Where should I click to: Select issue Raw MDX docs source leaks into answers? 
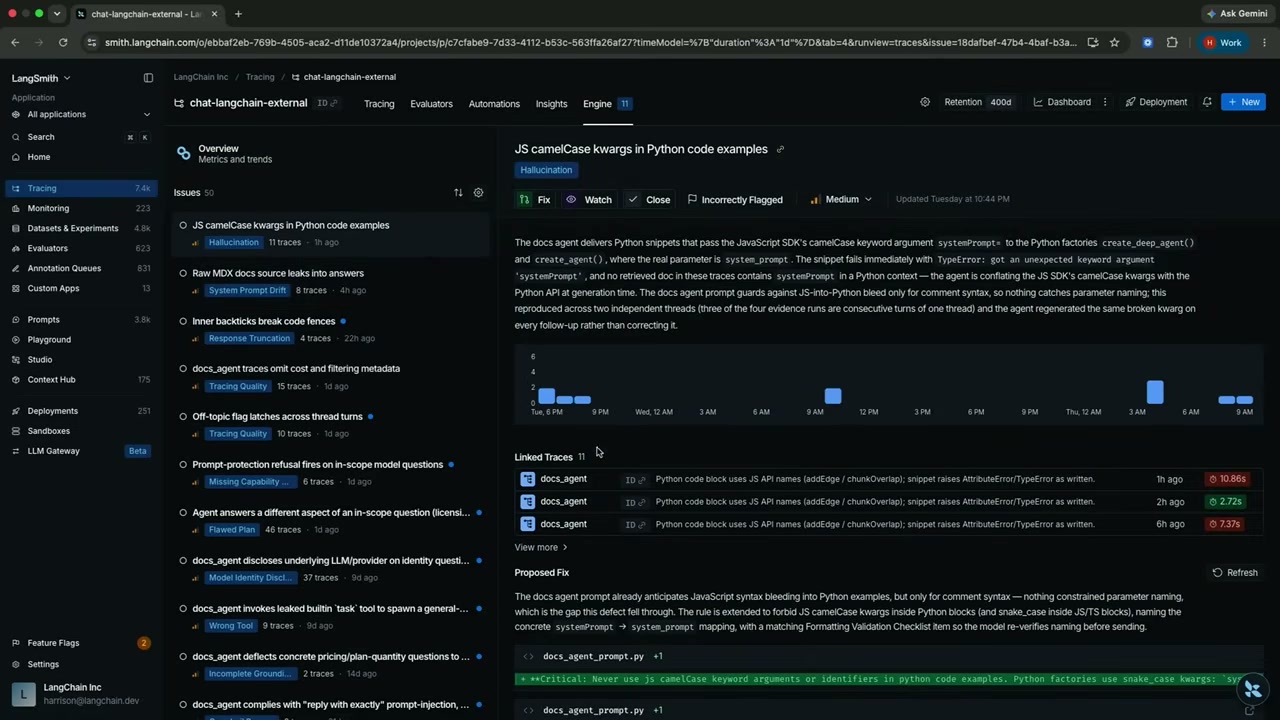click(330, 281)
